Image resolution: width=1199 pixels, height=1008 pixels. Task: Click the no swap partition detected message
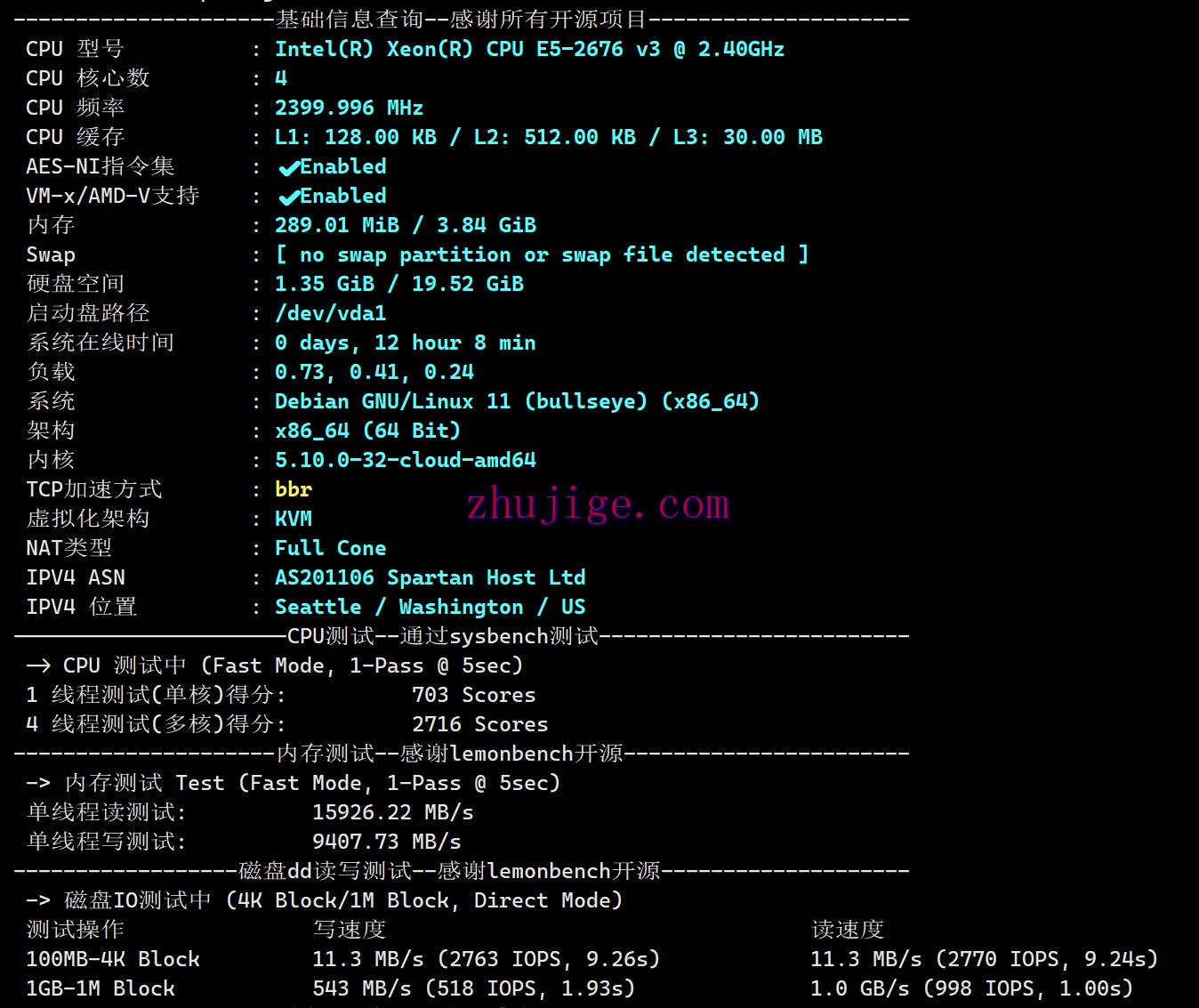[x=542, y=254]
